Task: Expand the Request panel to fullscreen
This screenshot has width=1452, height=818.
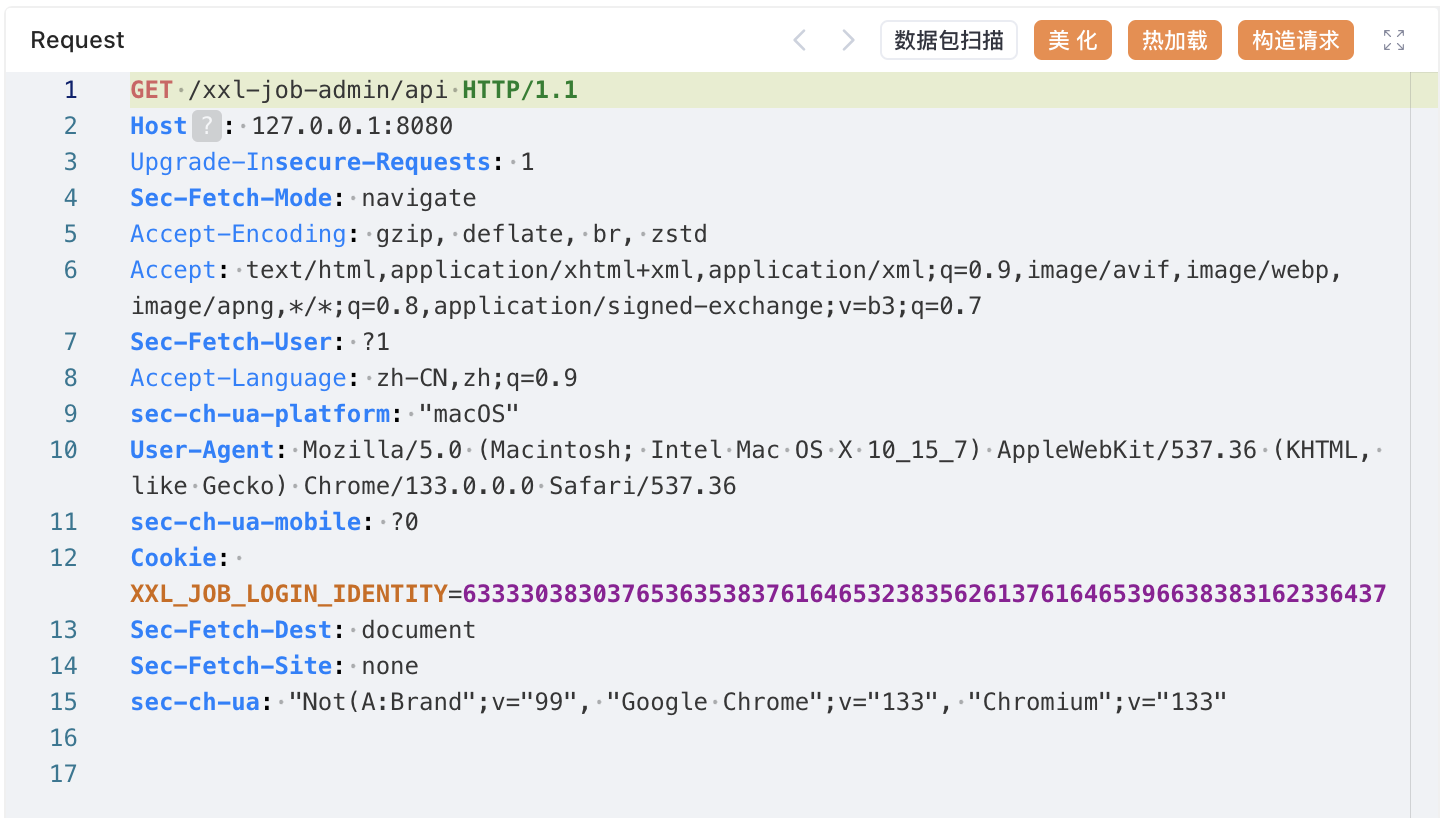Action: pyautogui.click(x=1393, y=40)
